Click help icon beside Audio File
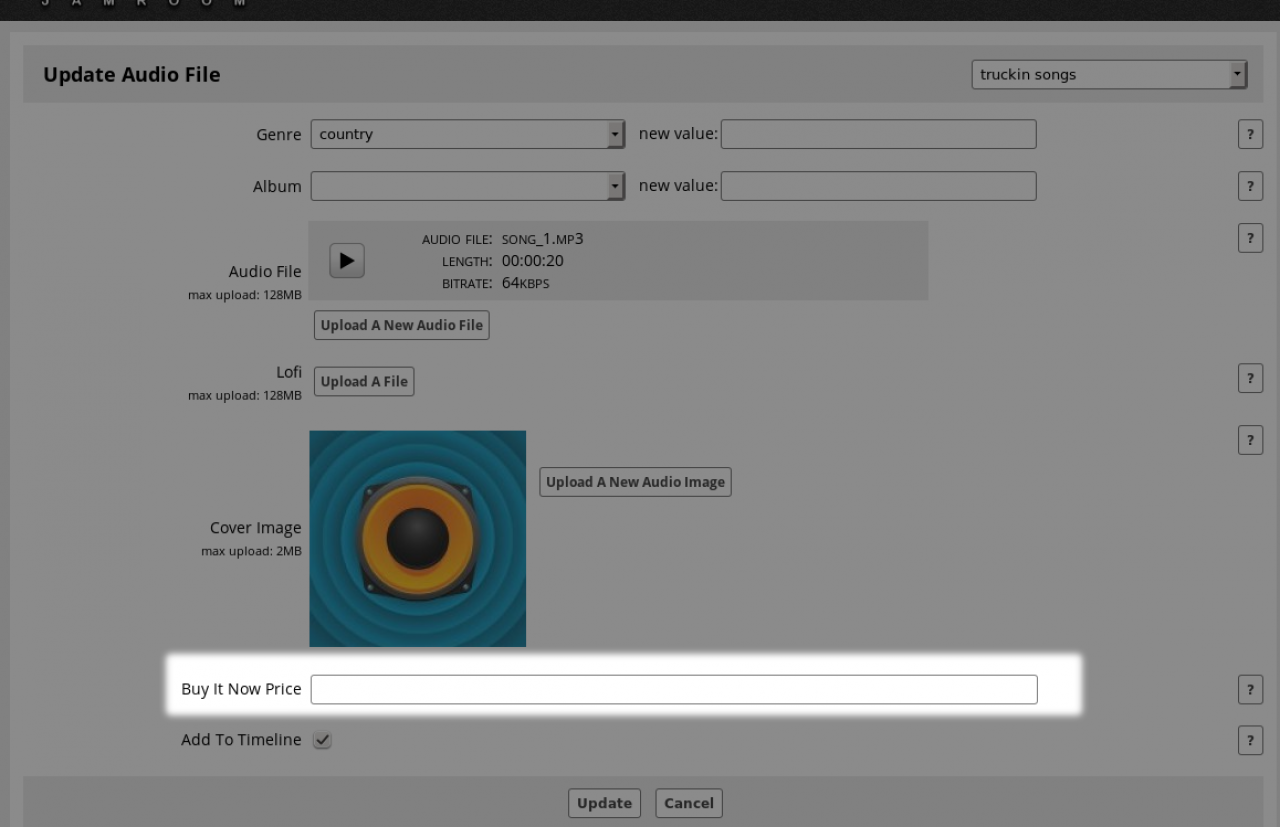 1250,238
